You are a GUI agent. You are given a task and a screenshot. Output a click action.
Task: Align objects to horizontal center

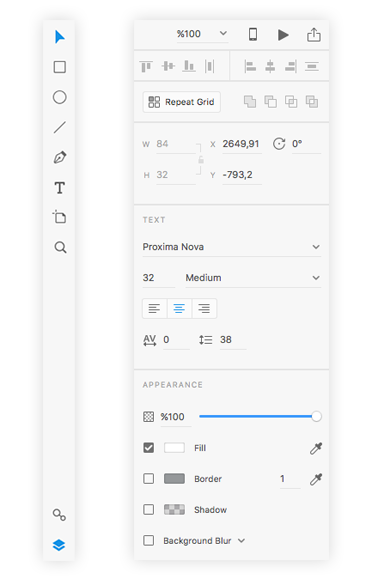point(270,67)
